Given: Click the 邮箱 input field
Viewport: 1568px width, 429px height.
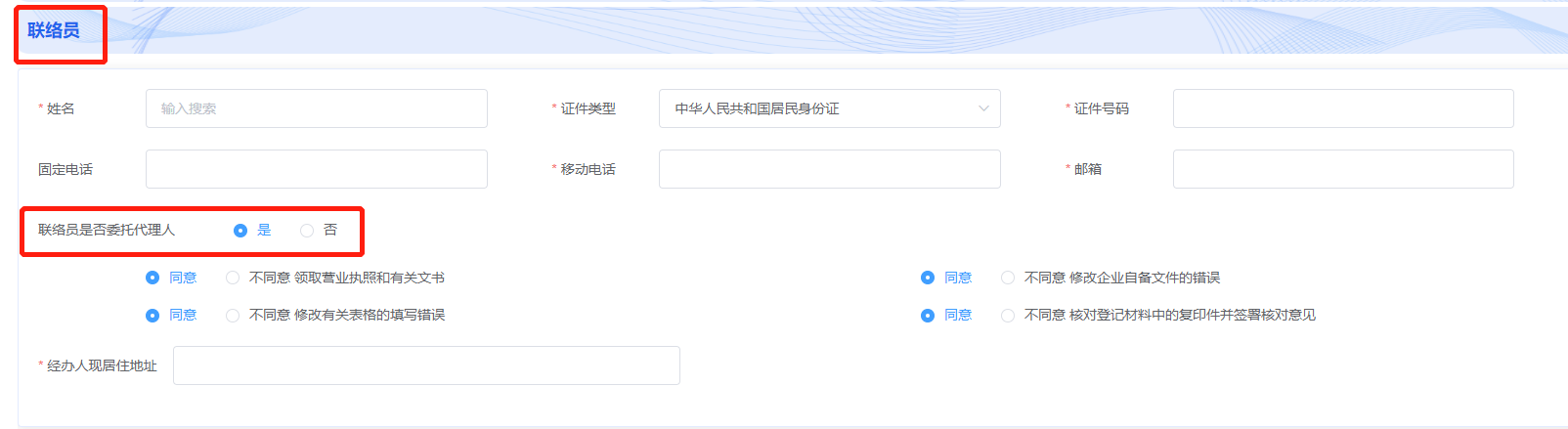Looking at the screenshot, I should point(1343,169).
